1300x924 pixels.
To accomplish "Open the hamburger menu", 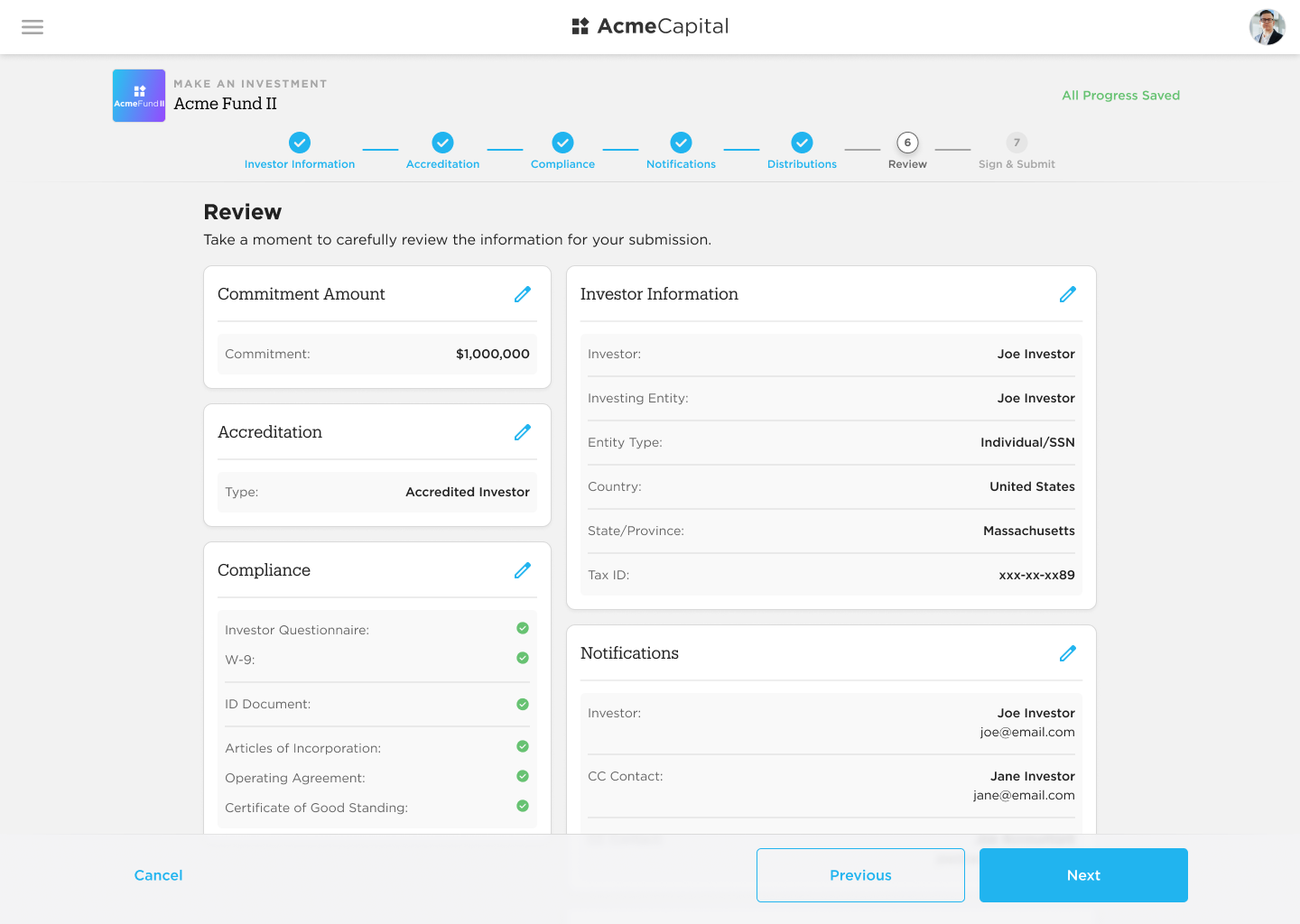I will (32, 27).
